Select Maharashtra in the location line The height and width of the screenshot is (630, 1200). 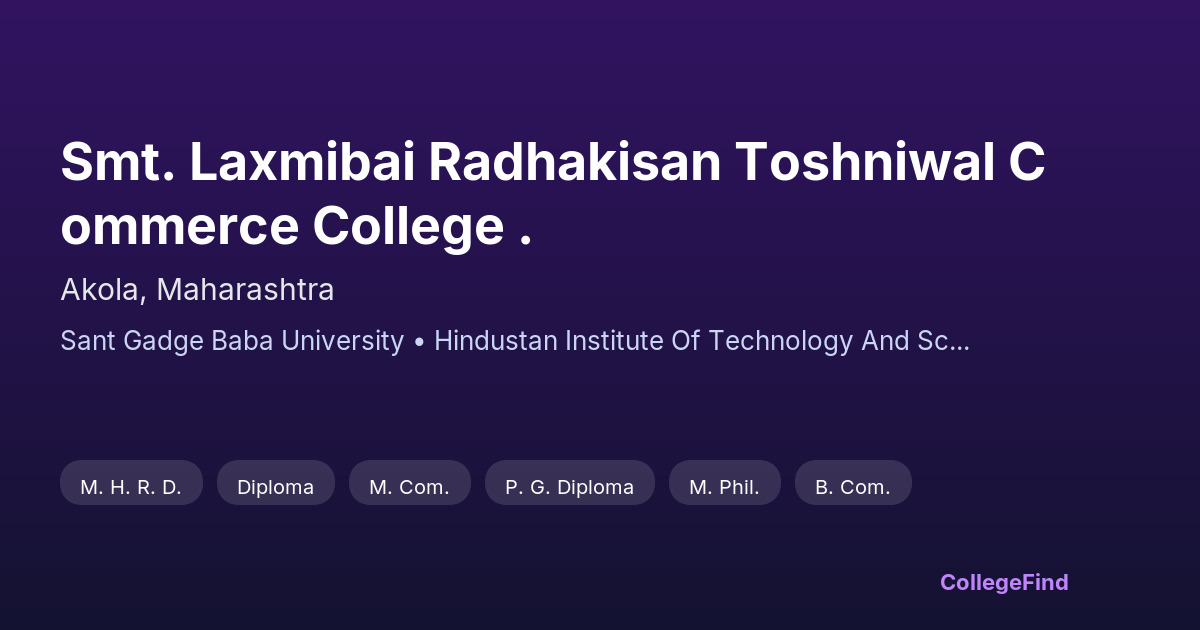[245, 290]
